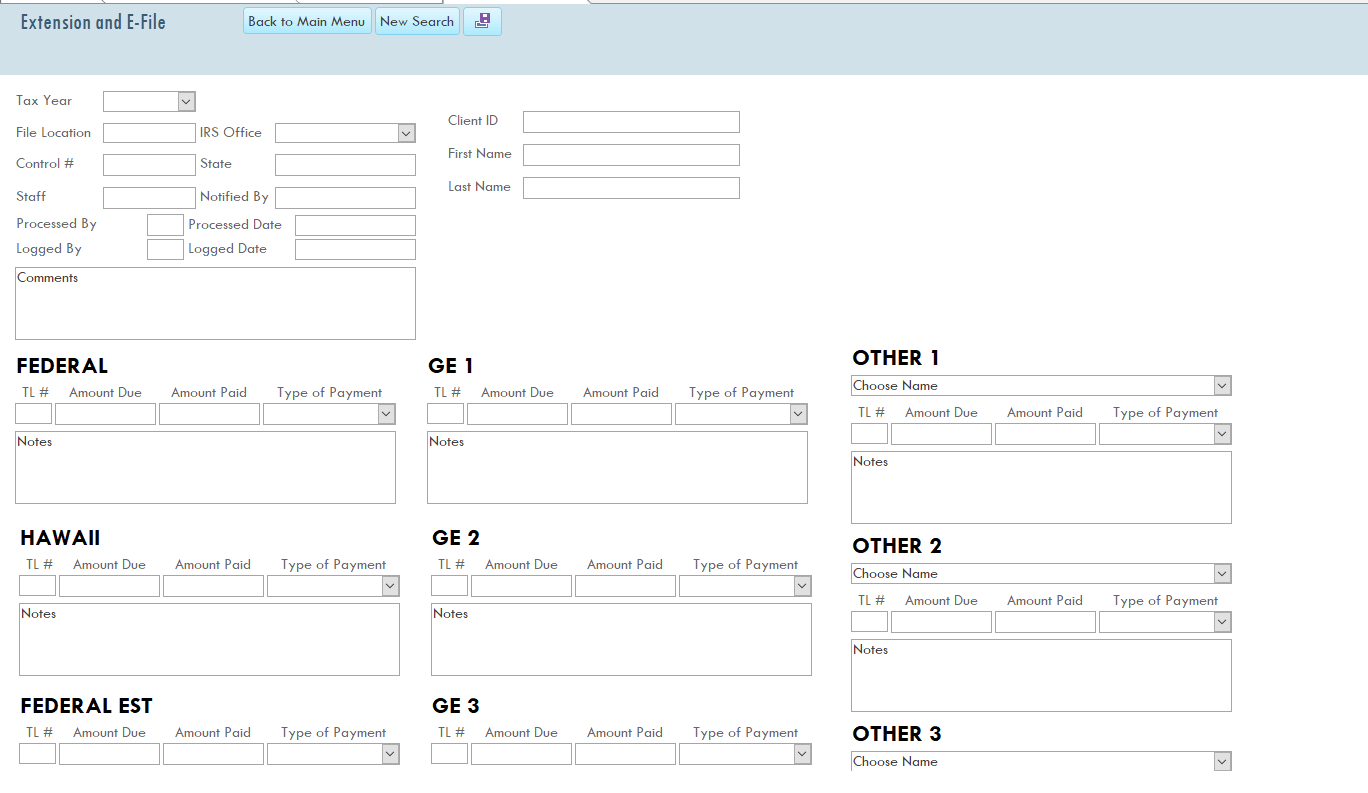The width and height of the screenshot is (1368, 793).
Task: Open the Tax Year dropdown
Action: point(149,101)
